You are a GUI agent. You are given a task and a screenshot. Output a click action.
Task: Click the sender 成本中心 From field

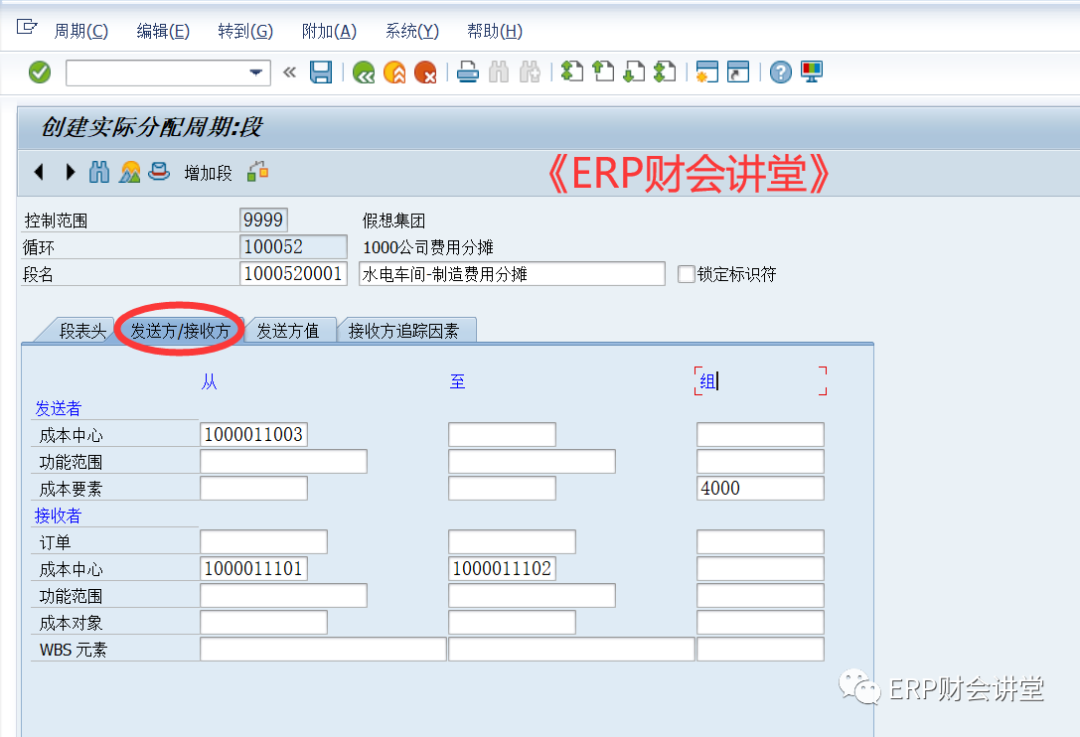tap(254, 435)
